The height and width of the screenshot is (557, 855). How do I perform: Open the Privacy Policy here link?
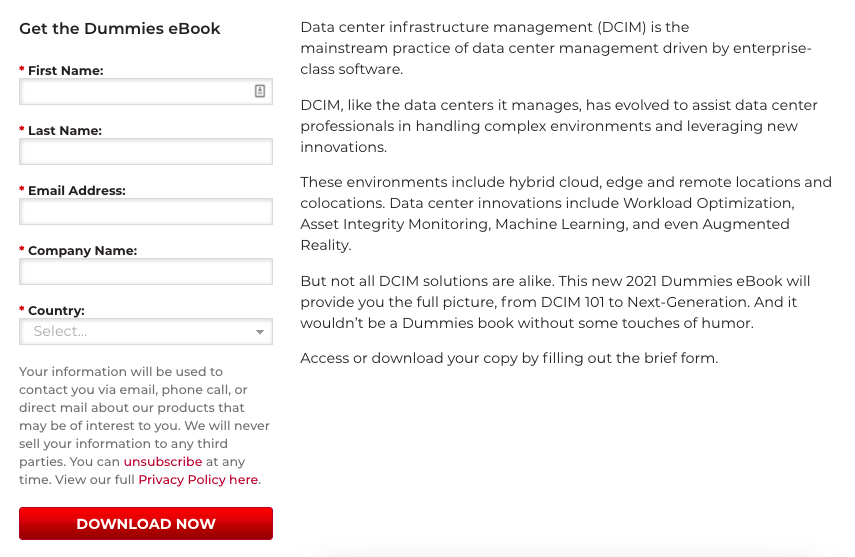point(198,480)
